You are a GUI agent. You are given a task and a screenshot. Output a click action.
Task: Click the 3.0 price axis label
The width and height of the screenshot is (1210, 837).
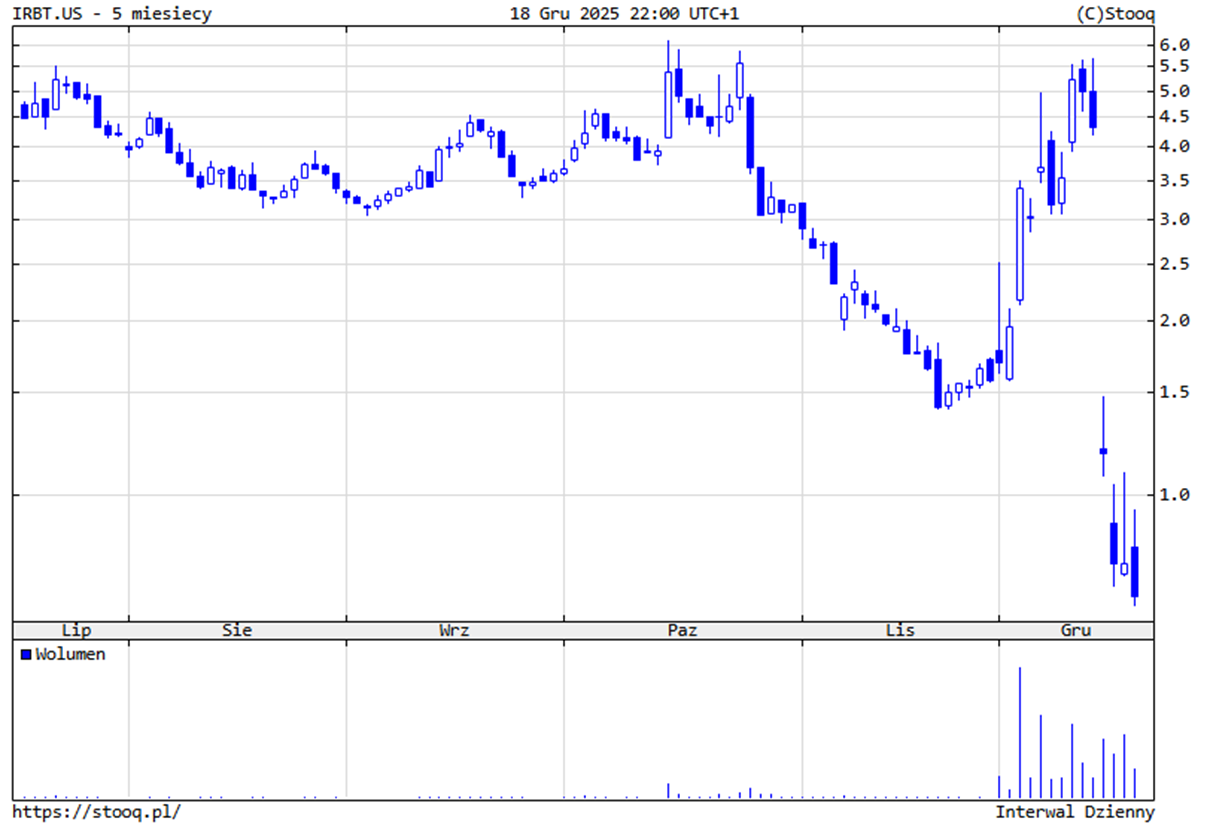click(1174, 219)
